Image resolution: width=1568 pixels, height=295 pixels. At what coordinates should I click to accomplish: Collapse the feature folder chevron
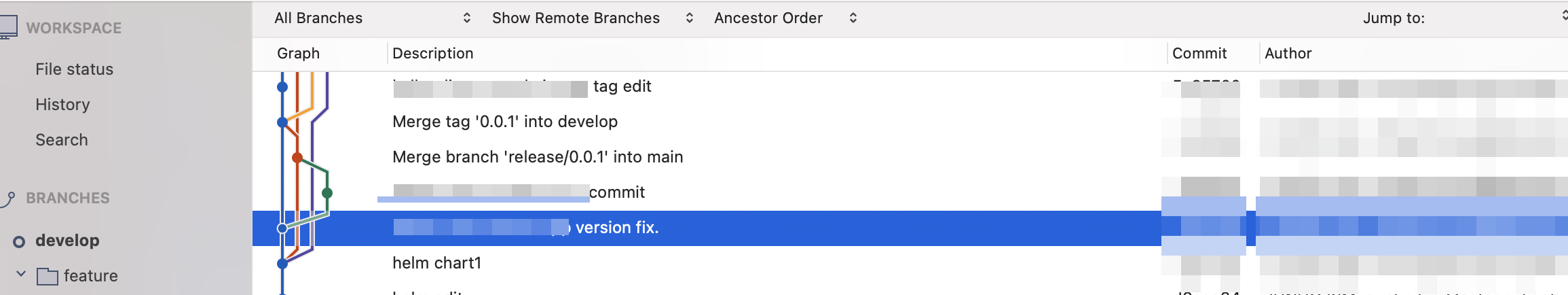pos(21,274)
